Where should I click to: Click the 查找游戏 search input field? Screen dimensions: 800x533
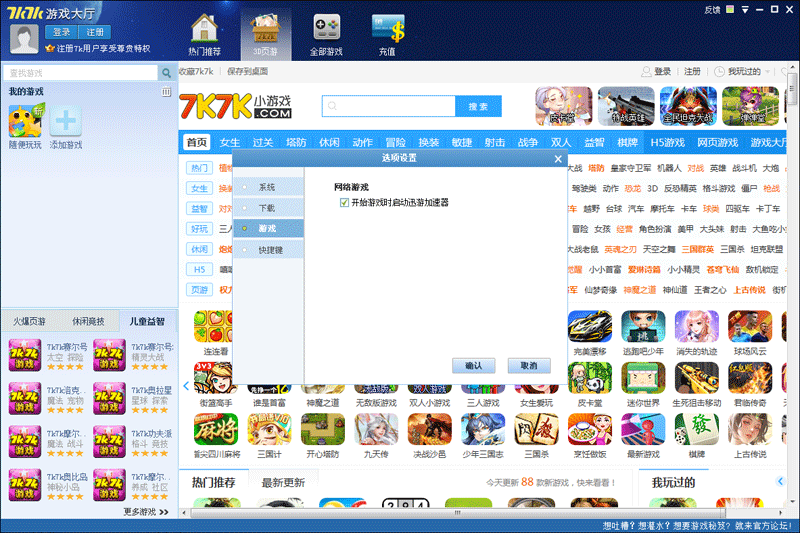pyautogui.click(x=81, y=73)
